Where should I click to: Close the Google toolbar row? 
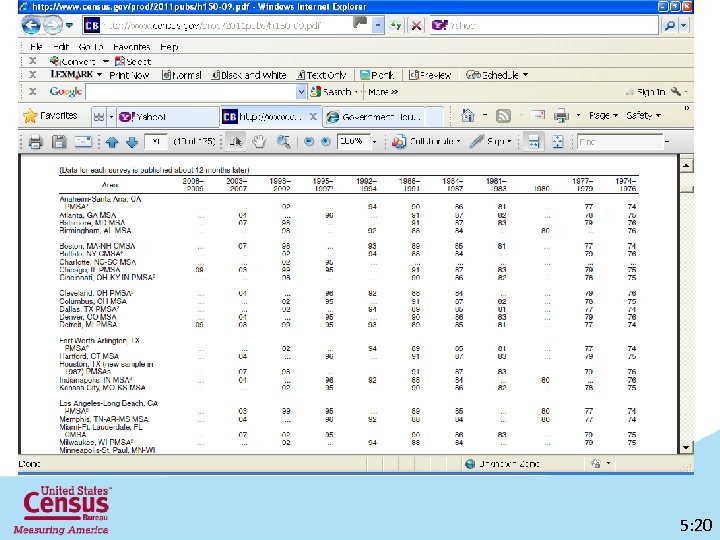tap(32, 92)
